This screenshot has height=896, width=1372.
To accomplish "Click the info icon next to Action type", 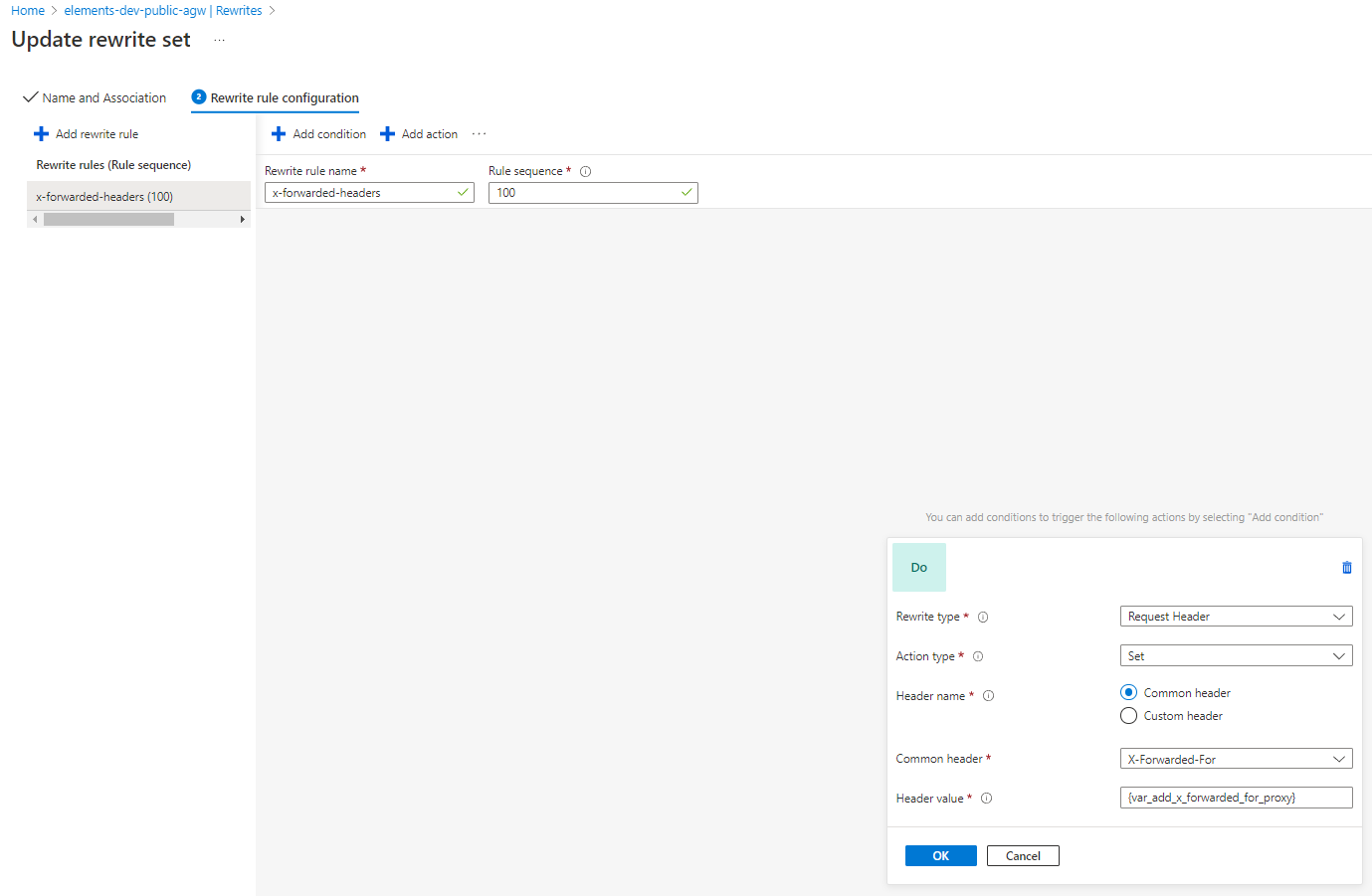I will tap(978, 656).
